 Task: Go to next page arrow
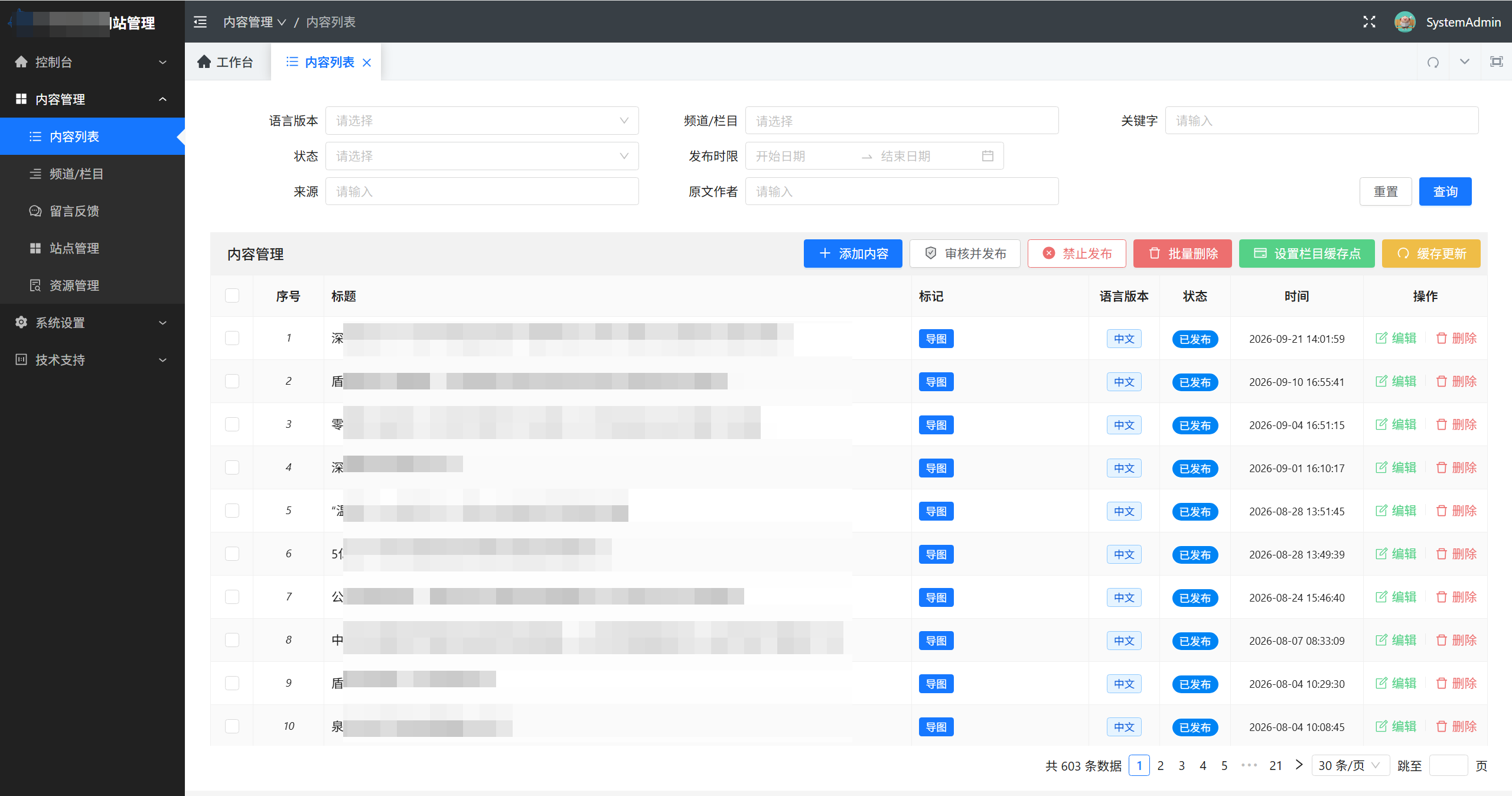[1299, 765]
